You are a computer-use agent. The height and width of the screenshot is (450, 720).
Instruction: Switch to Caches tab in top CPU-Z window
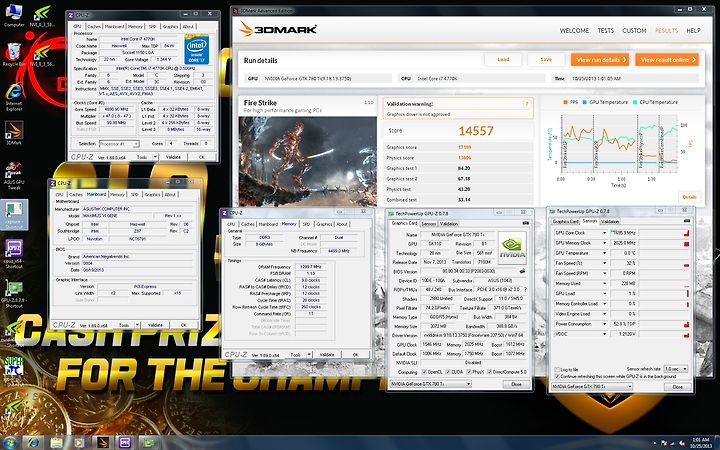(94, 27)
